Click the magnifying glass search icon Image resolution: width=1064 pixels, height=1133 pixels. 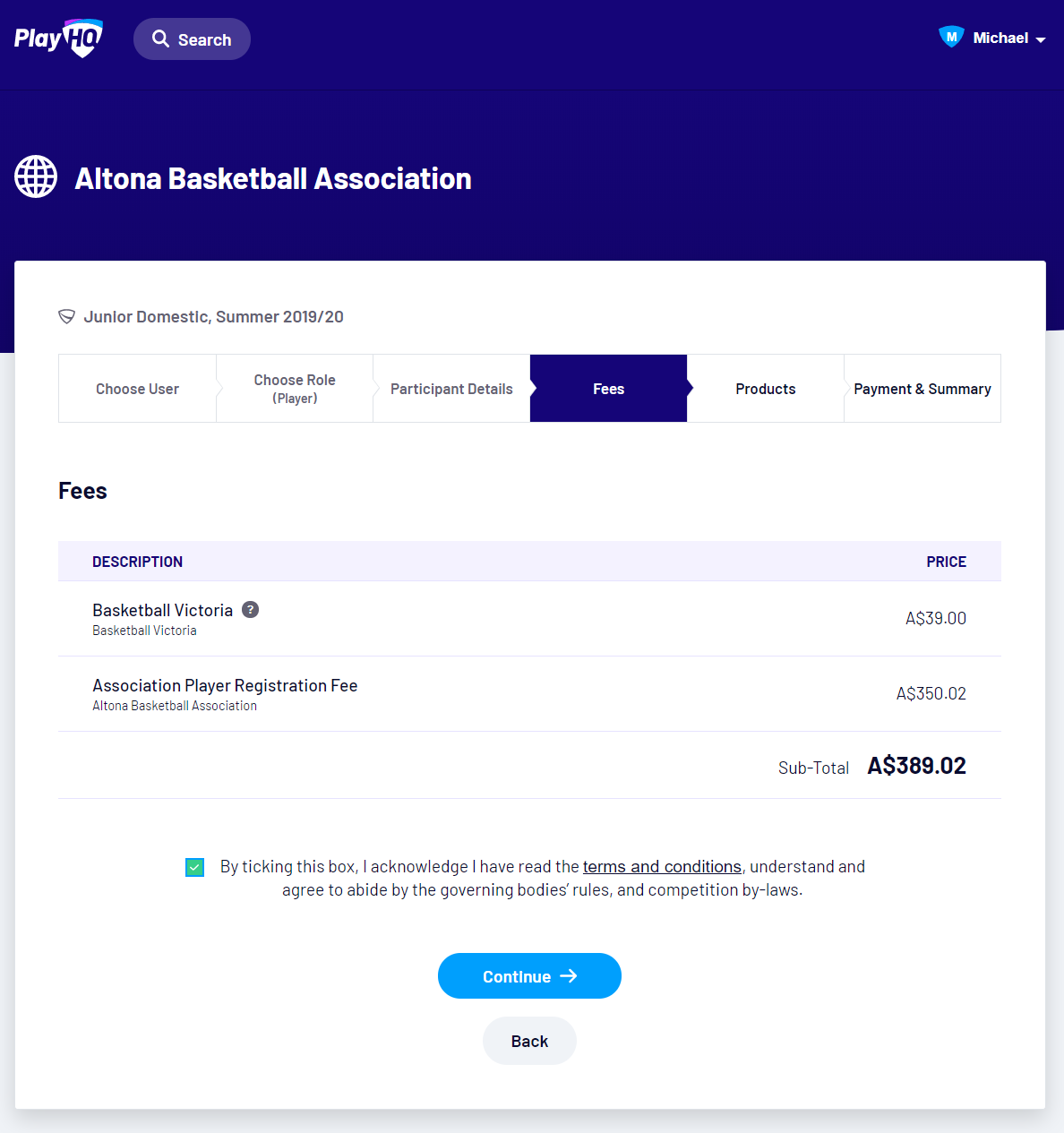point(160,39)
